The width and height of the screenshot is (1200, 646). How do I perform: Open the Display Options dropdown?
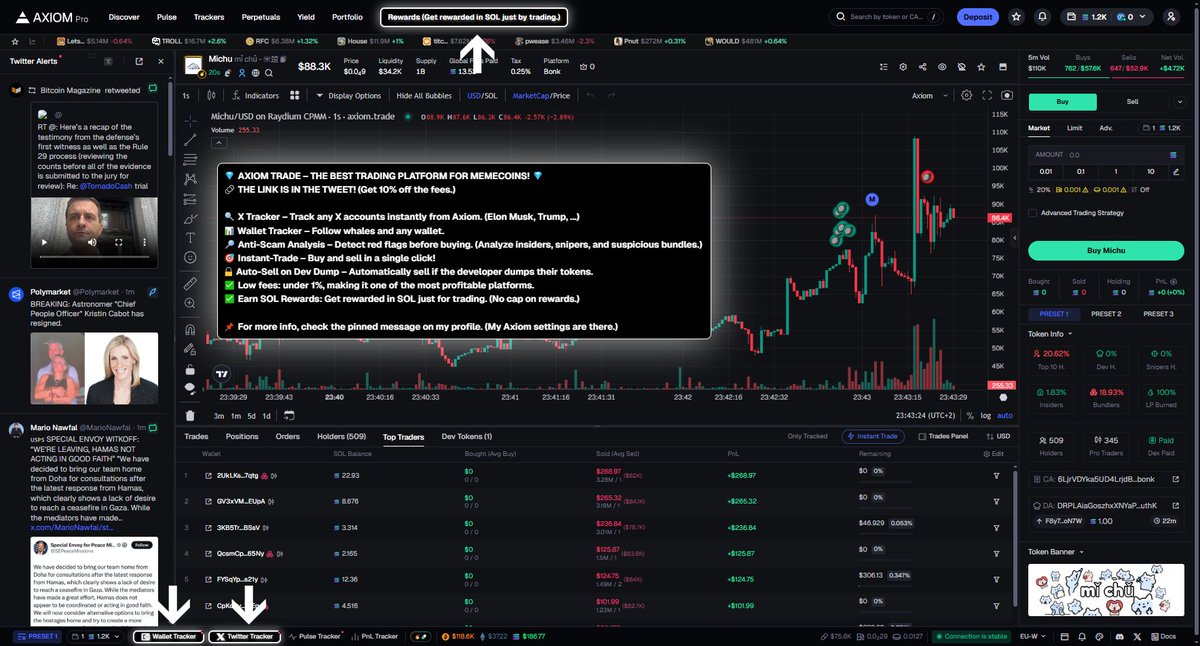click(349, 96)
